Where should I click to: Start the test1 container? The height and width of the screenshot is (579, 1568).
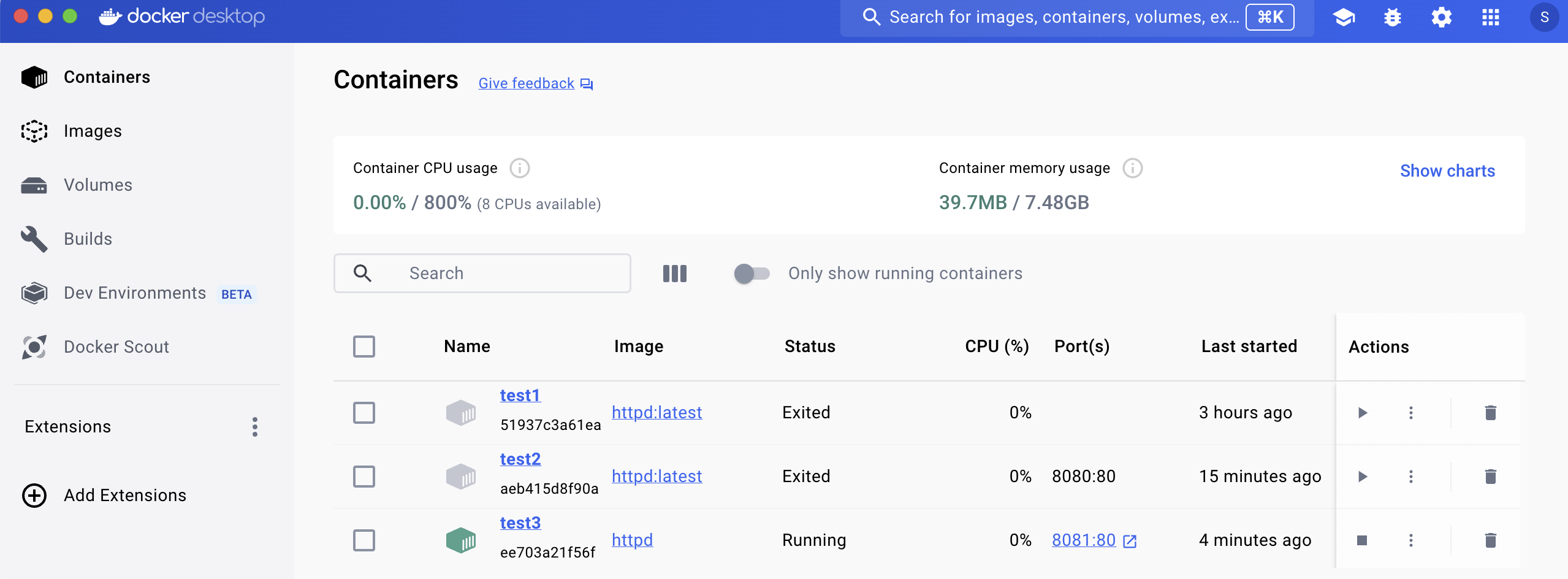[x=1363, y=413]
